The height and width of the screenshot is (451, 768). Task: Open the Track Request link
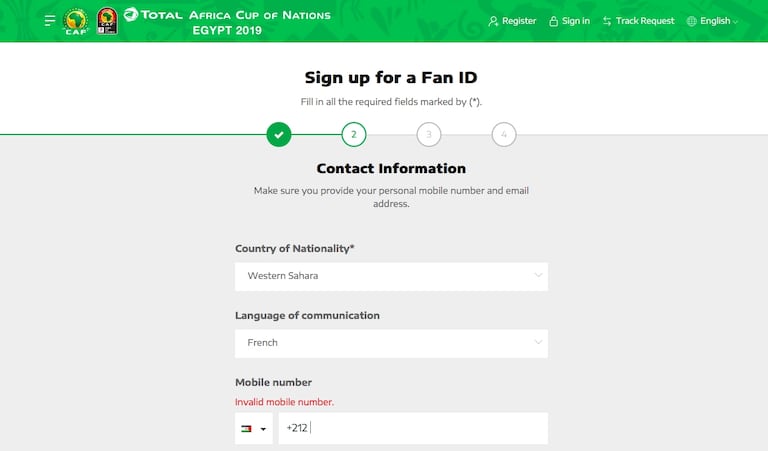pos(645,21)
